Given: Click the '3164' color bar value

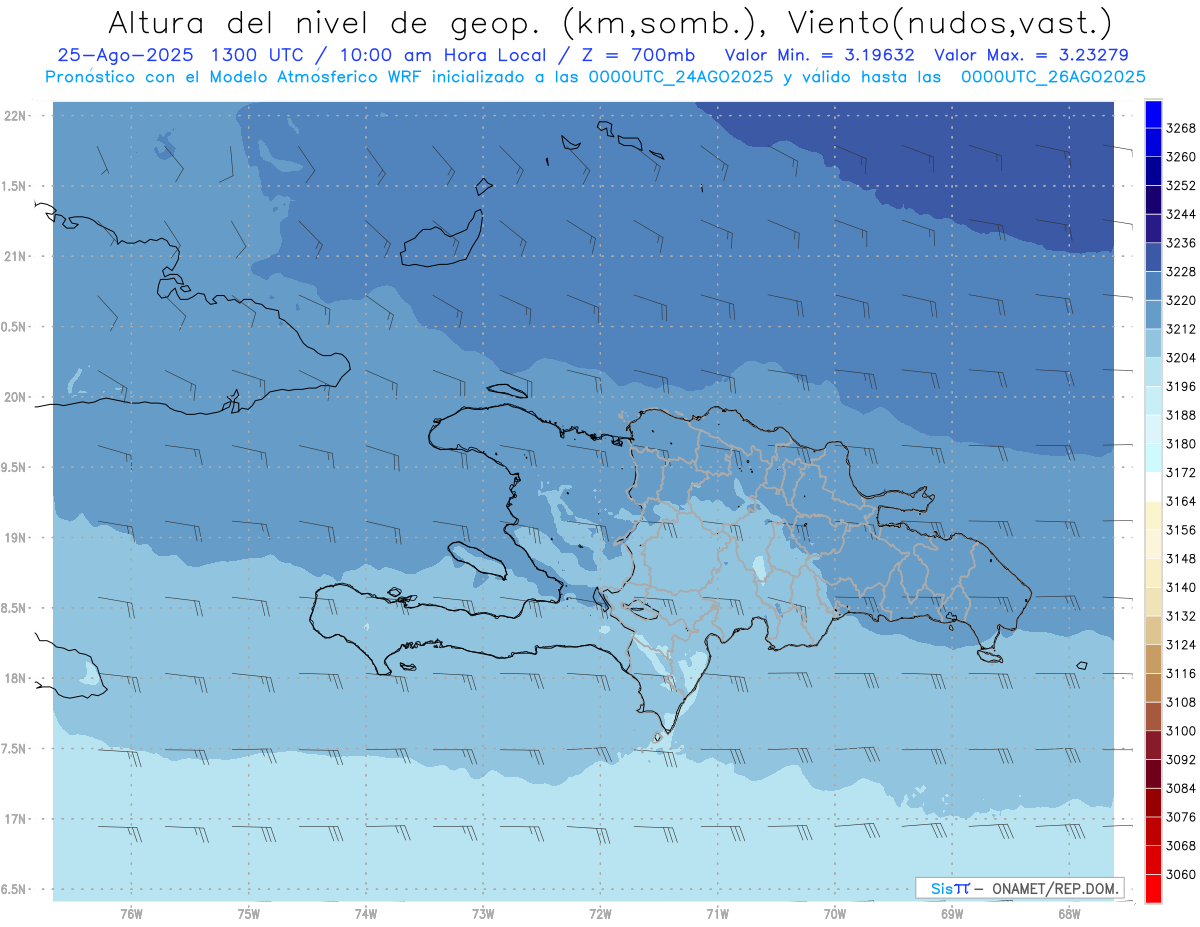Looking at the screenshot, I should click(x=1182, y=501).
